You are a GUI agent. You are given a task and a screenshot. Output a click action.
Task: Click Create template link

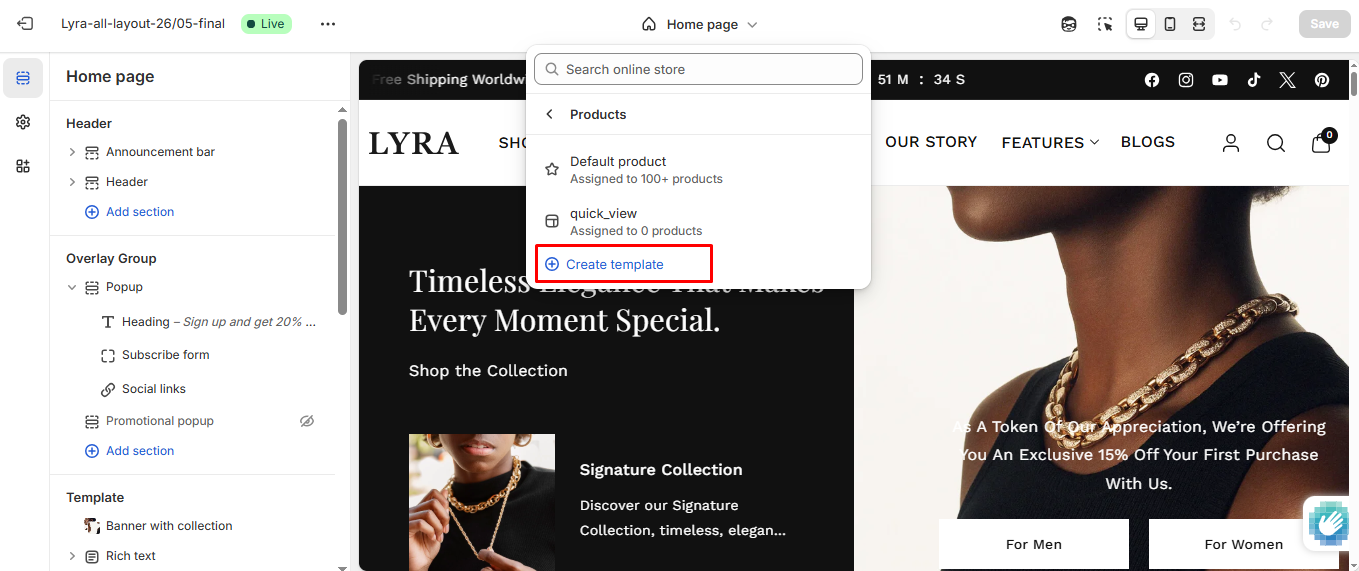click(x=614, y=264)
